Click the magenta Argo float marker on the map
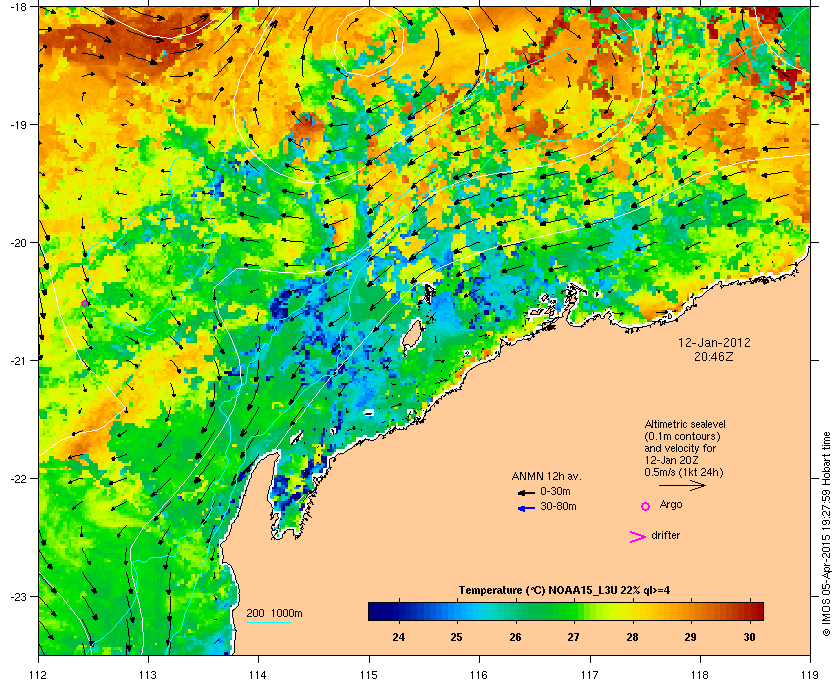The height and width of the screenshot is (680, 840). [x=84, y=304]
